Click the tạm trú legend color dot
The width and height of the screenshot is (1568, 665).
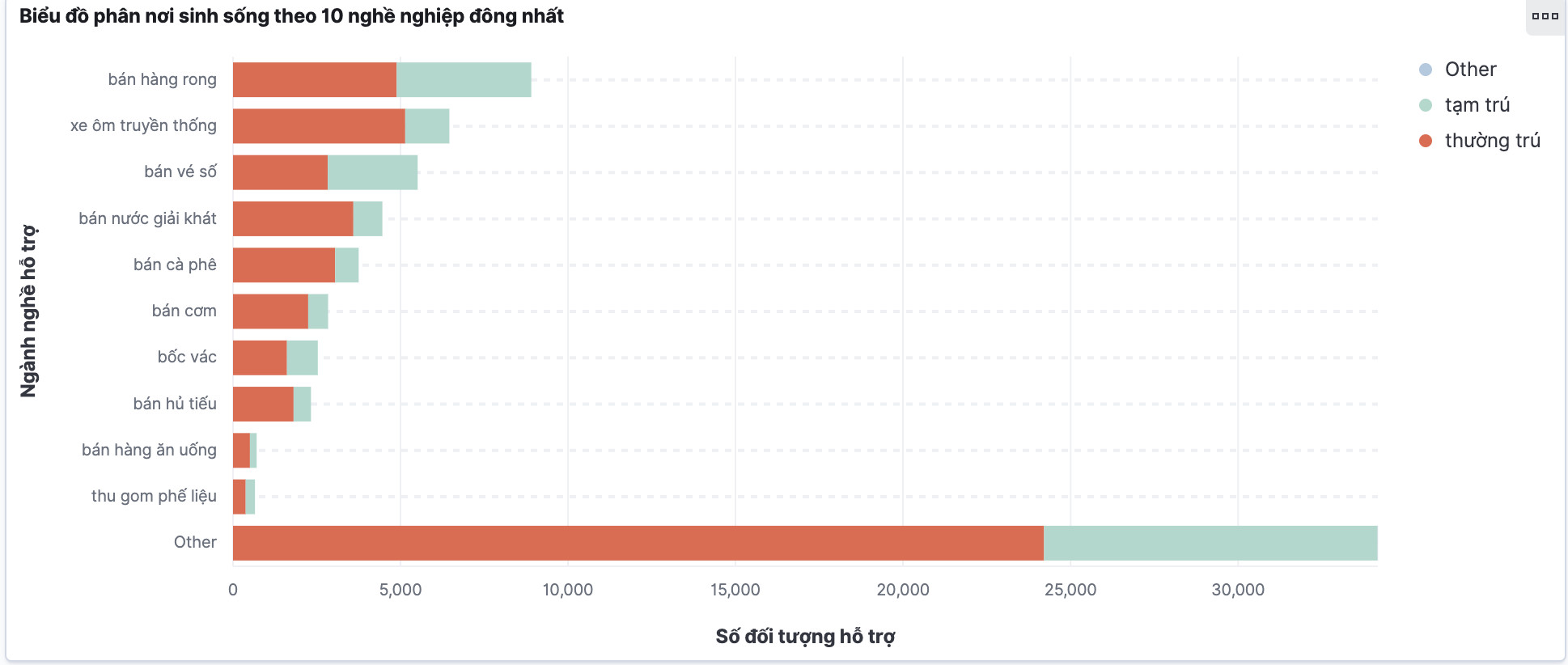(1426, 105)
